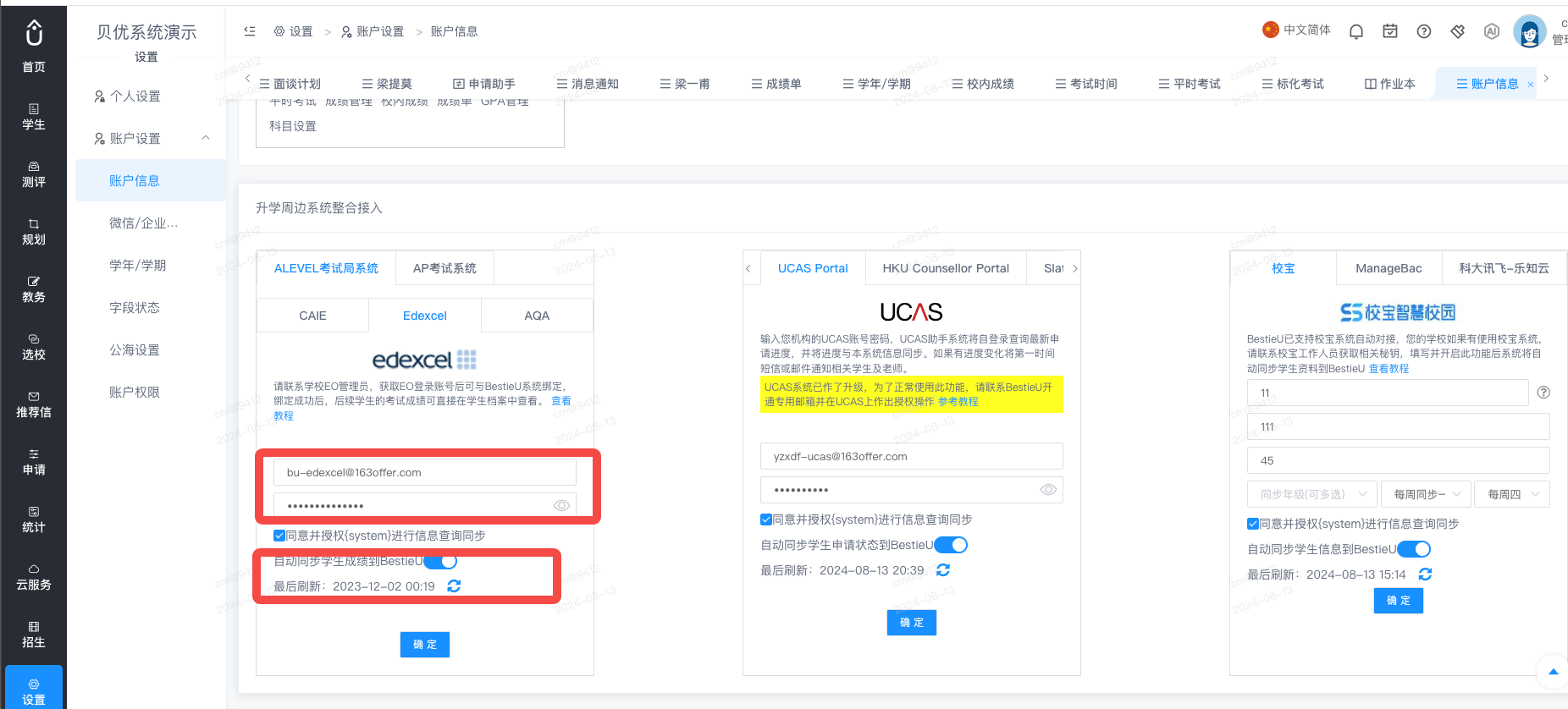Open the 云服务 cloud service sidebar icon
The width and height of the screenshot is (1568, 709).
click(x=34, y=577)
